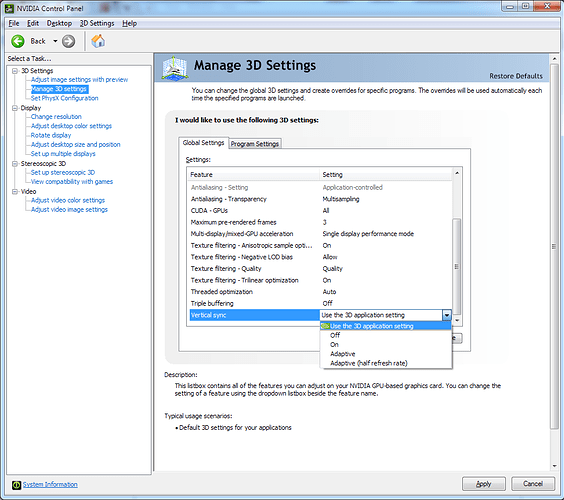Click the System Information icon
Screen dimensions: 564x500
point(16,485)
